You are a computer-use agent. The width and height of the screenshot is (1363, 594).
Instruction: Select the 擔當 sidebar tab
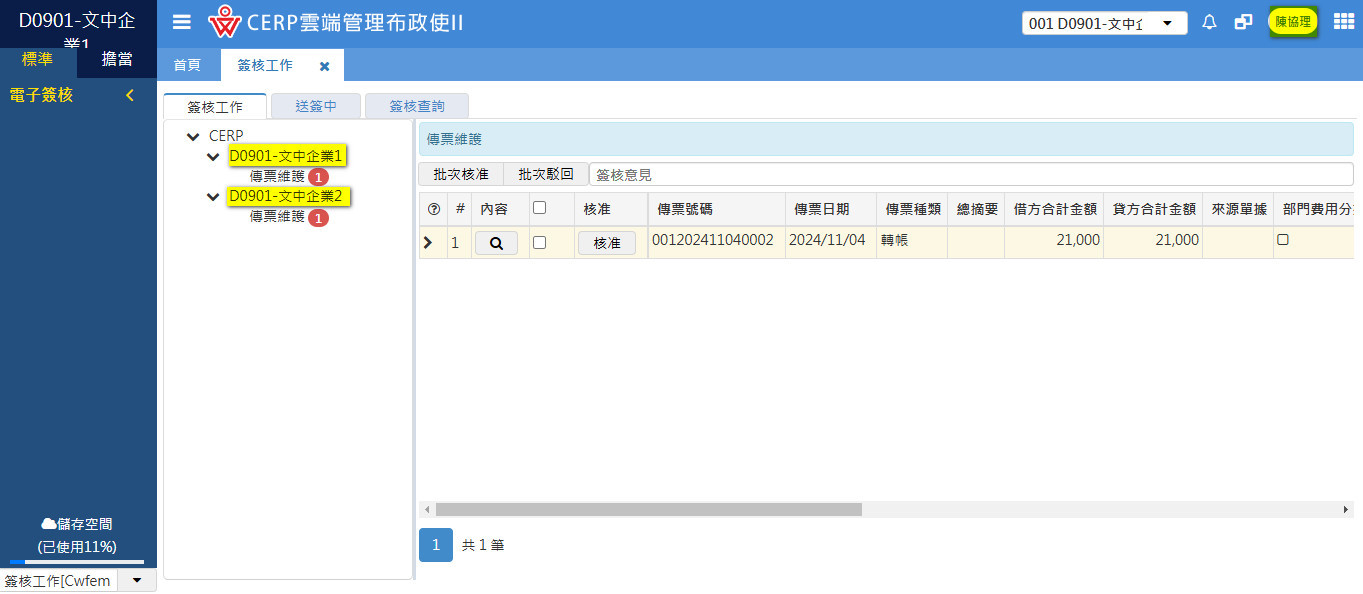tap(117, 60)
